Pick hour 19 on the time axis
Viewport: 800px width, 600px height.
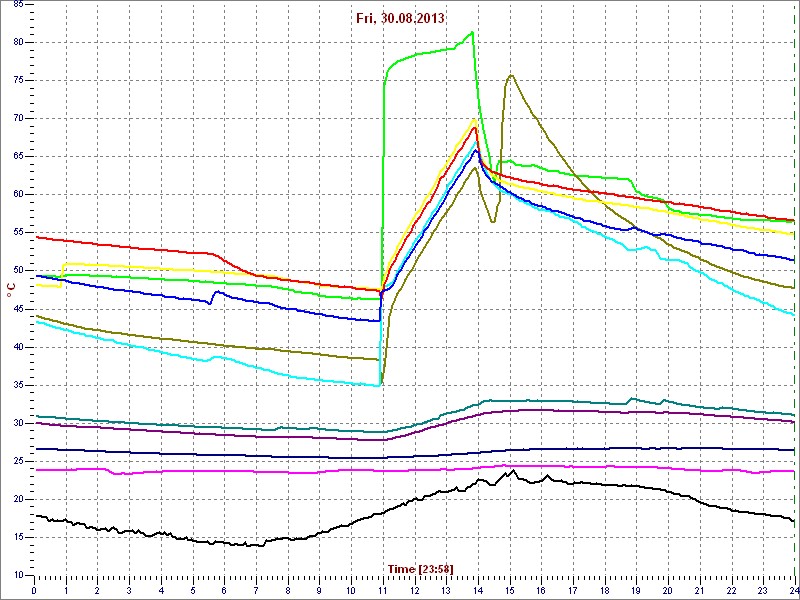[636, 590]
